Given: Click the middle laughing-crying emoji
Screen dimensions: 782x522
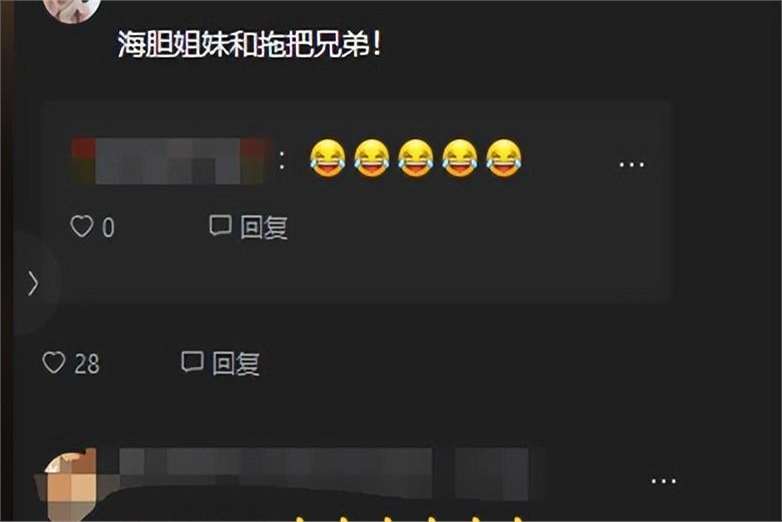Looking at the screenshot, I should pos(415,159).
